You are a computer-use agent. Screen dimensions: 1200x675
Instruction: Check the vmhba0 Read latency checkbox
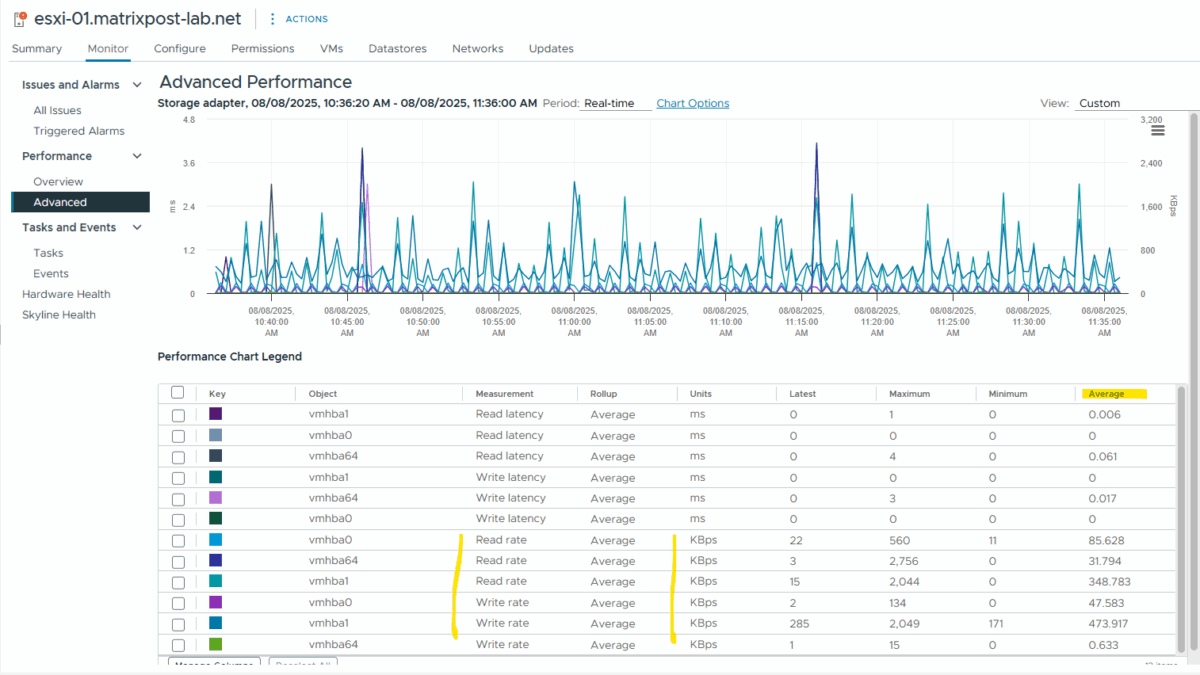click(178, 435)
